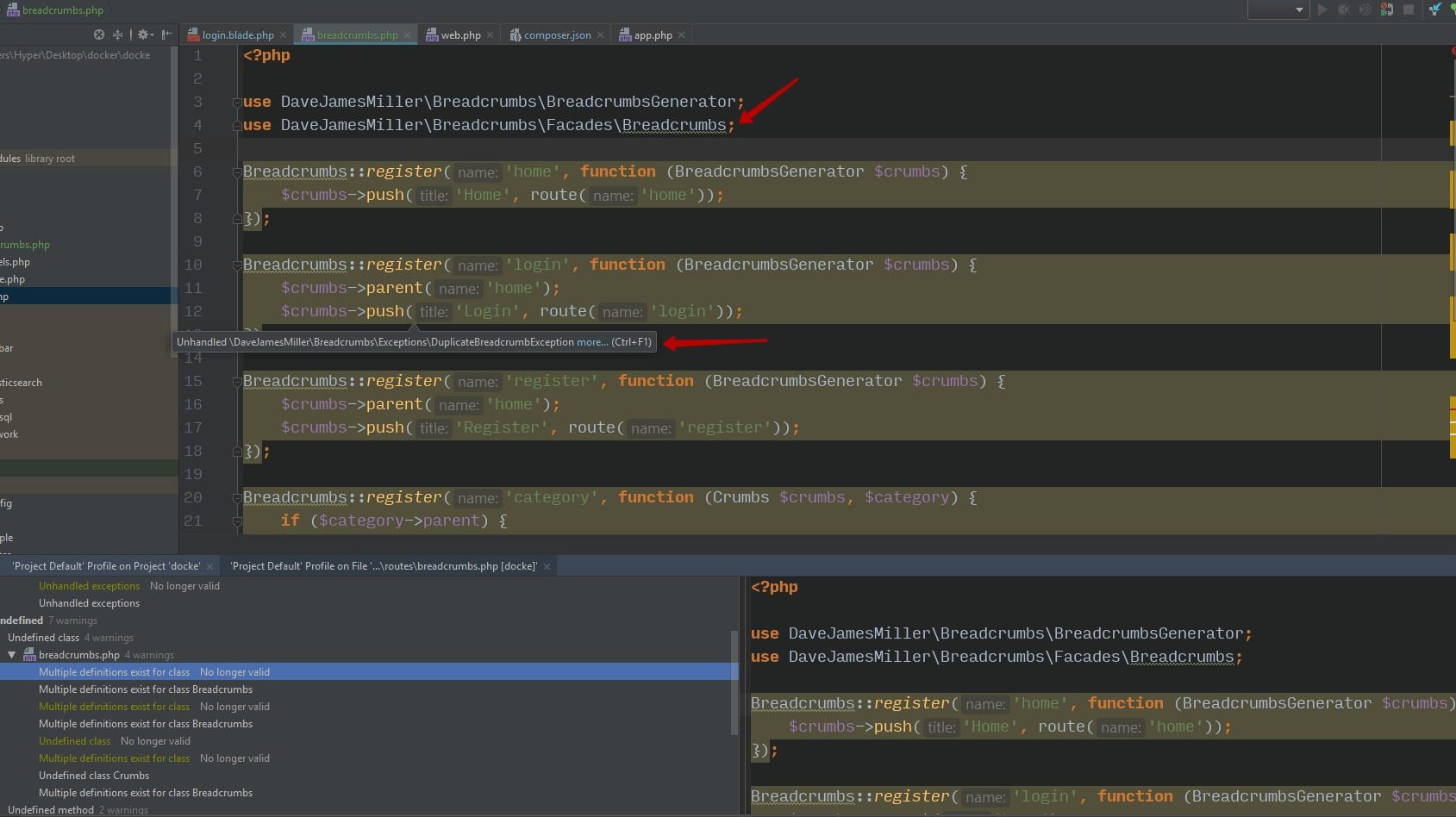Click the Debug bug icon in toolbar

pyautogui.click(x=1343, y=9)
